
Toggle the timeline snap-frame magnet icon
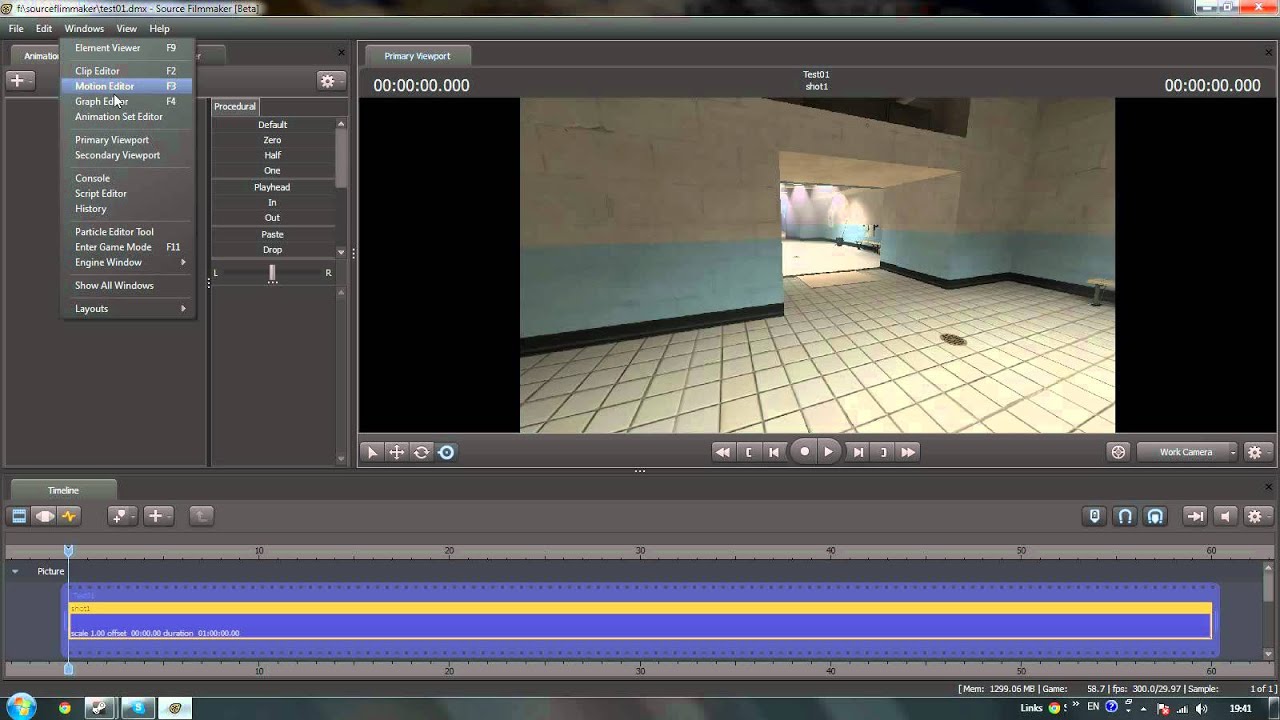pos(1155,516)
